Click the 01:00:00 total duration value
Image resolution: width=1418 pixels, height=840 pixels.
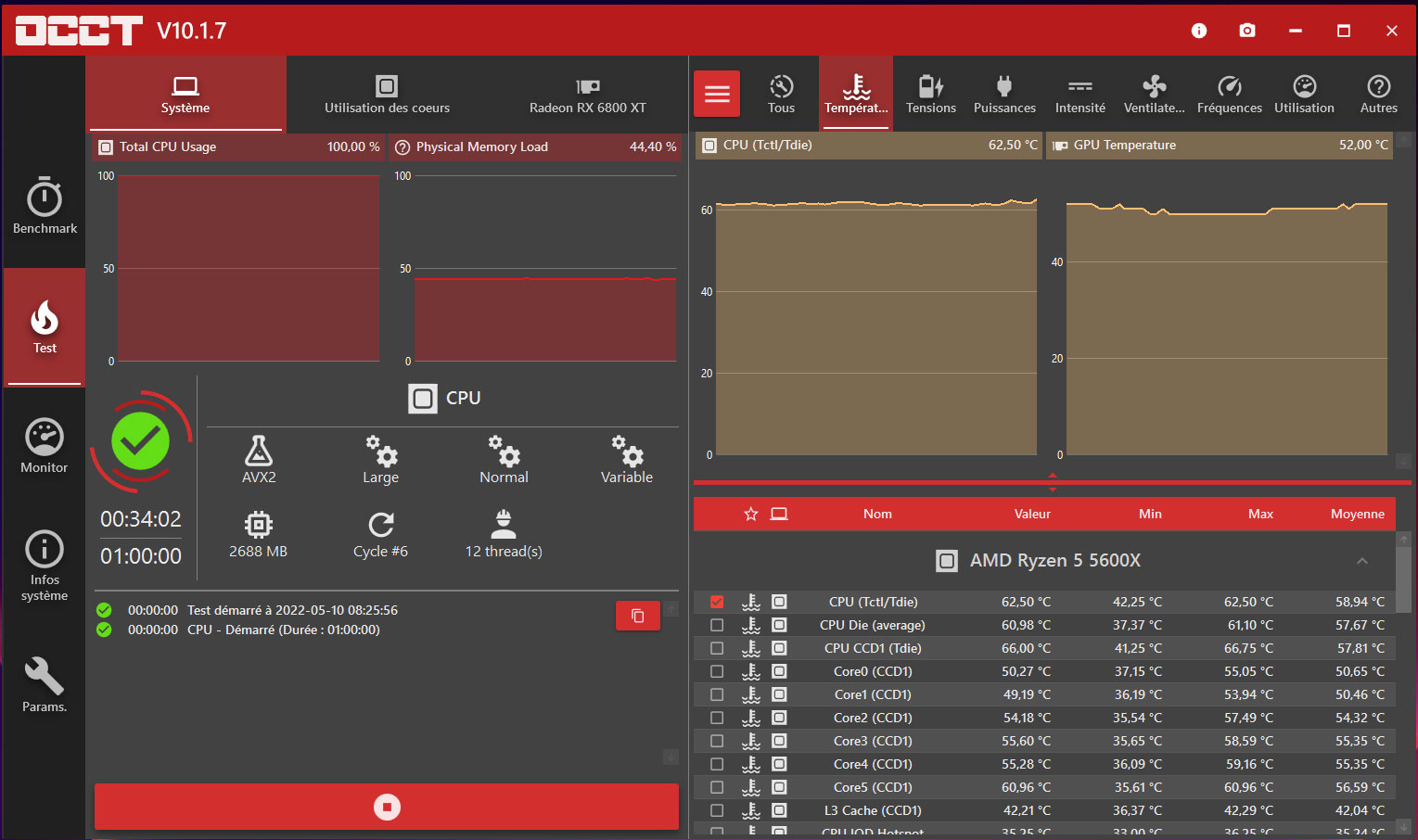click(141, 556)
